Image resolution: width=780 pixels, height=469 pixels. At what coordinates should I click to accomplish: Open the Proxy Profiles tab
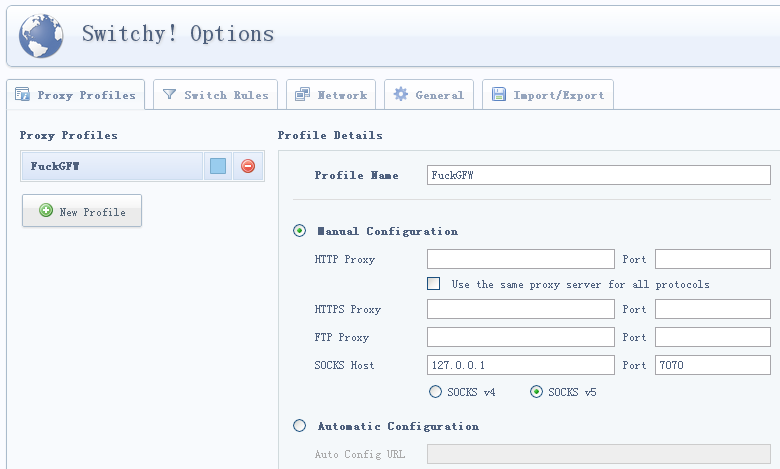[76, 94]
